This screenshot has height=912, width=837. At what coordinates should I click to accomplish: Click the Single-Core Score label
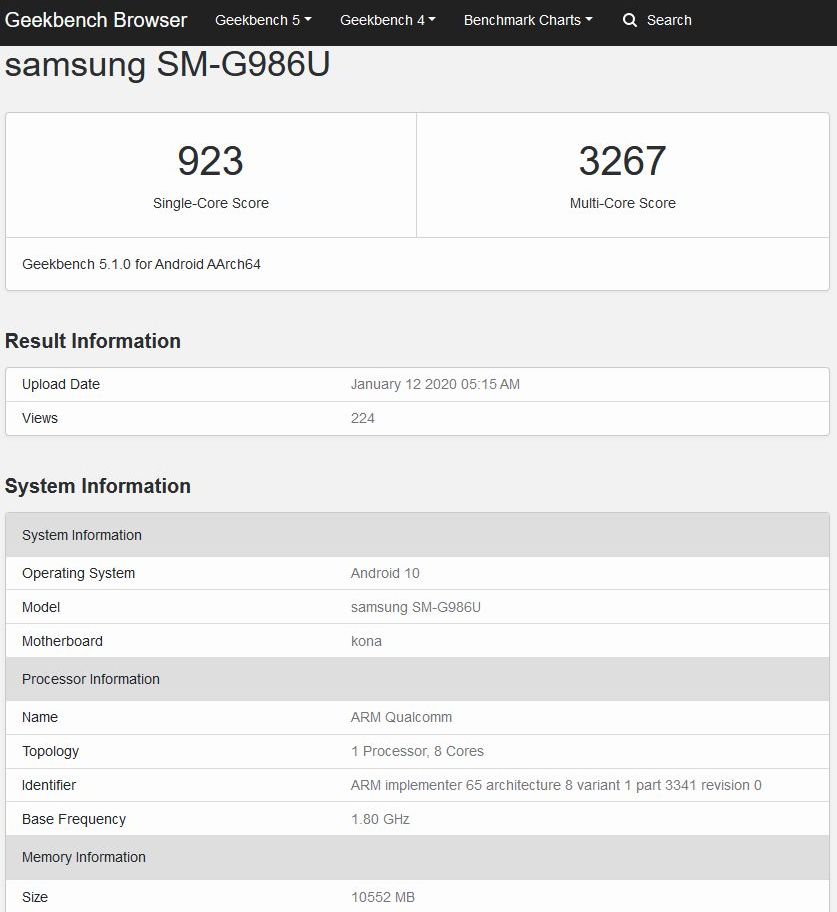pyautogui.click(x=210, y=203)
